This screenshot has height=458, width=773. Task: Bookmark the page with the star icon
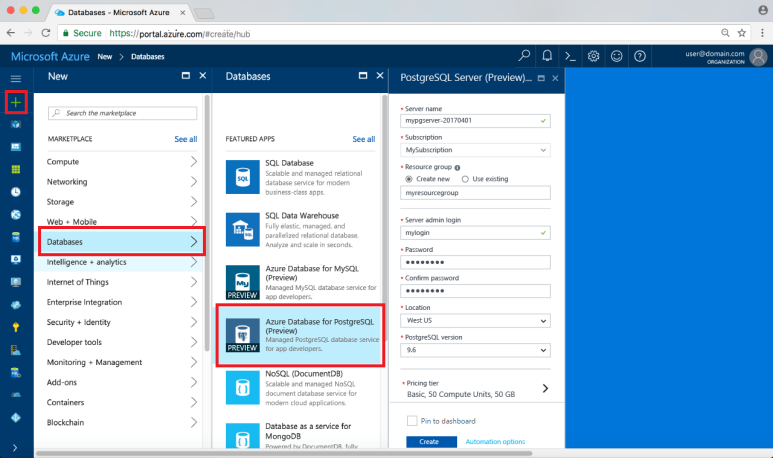tap(741, 33)
